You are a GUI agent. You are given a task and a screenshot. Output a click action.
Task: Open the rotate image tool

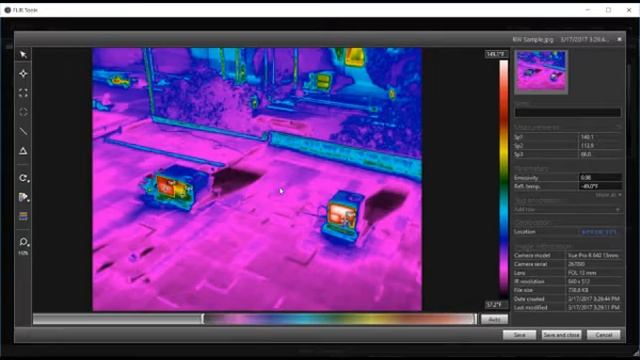click(23, 178)
